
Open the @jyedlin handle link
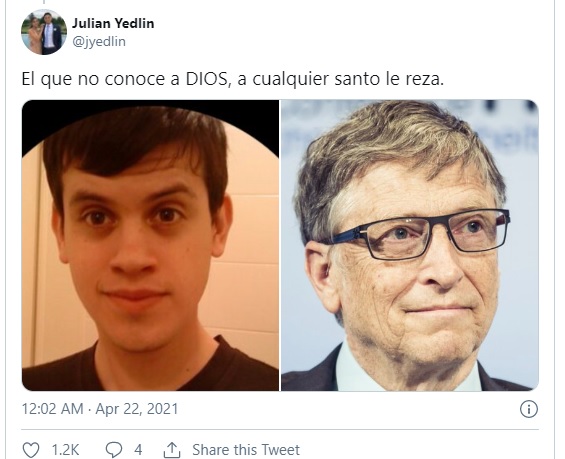[99, 42]
